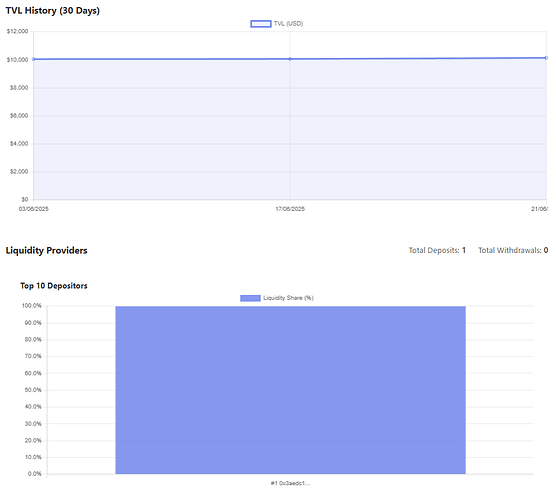556x500 pixels.
Task: Click the 100.0% y-axis label
Action: (32, 306)
